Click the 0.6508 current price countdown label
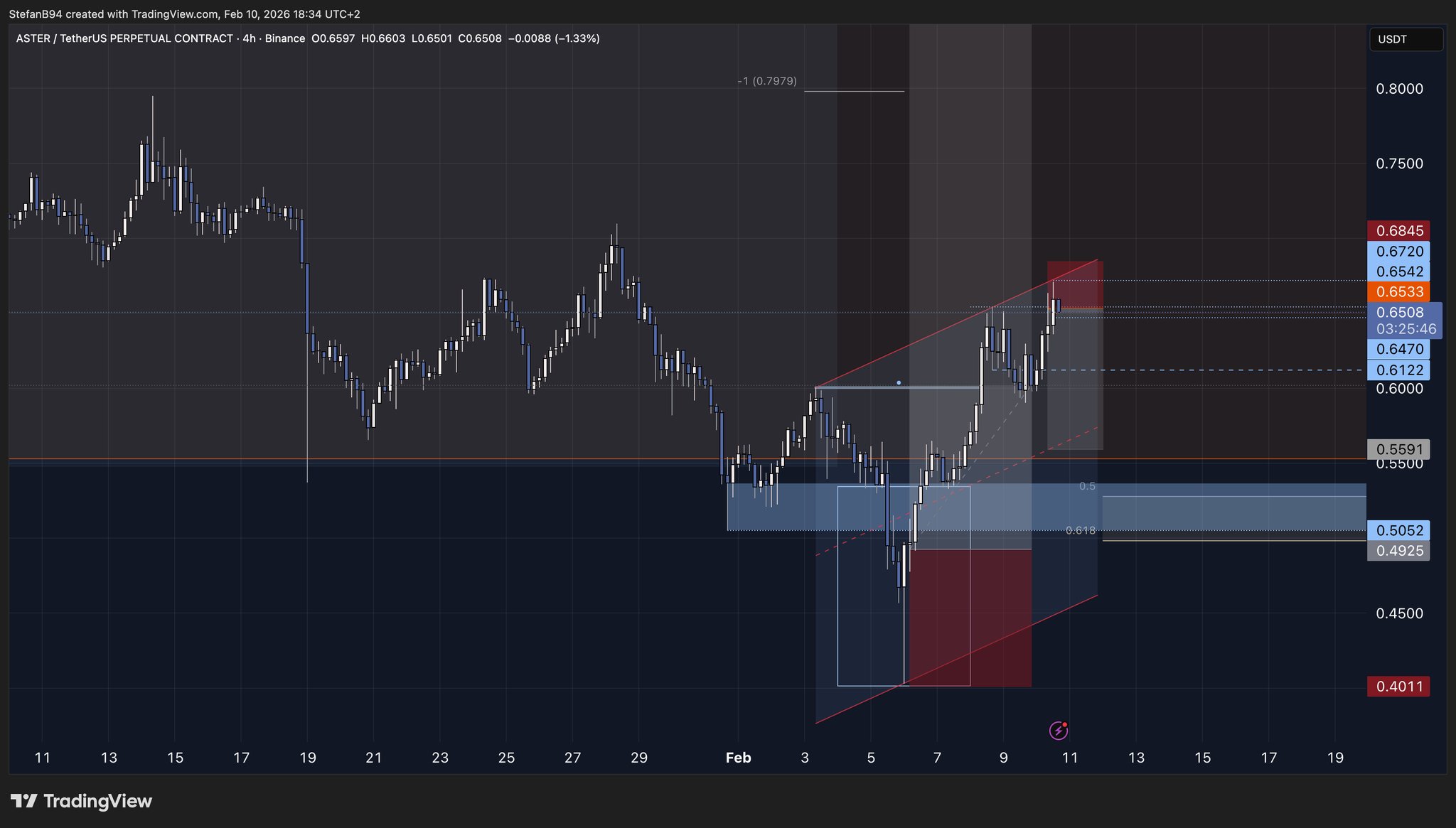The image size is (1456, 828). coord(1404,321)
